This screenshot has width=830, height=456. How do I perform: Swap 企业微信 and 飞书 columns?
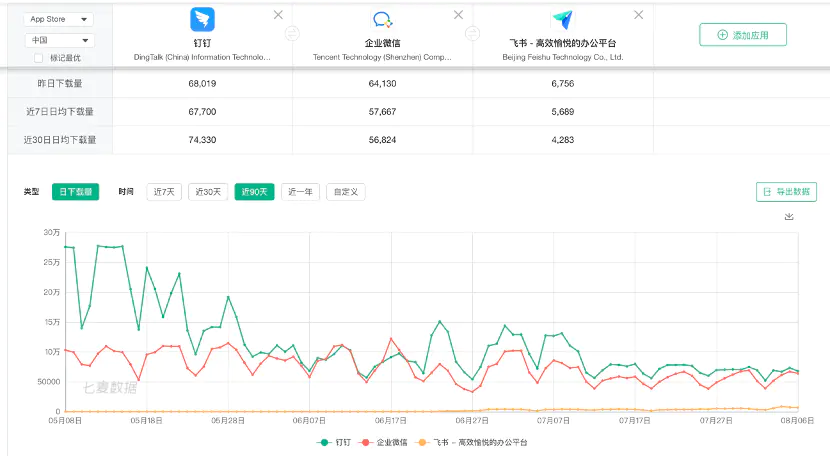472,34
